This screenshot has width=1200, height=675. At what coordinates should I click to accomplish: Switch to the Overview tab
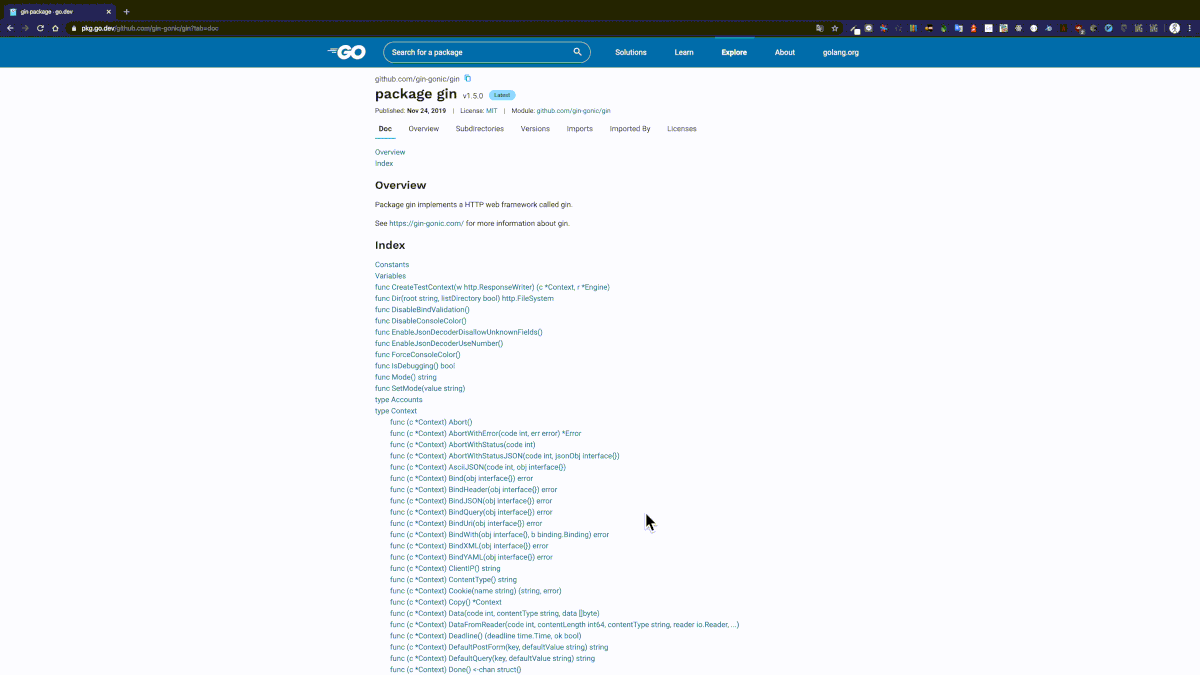(x=423, y=129)
